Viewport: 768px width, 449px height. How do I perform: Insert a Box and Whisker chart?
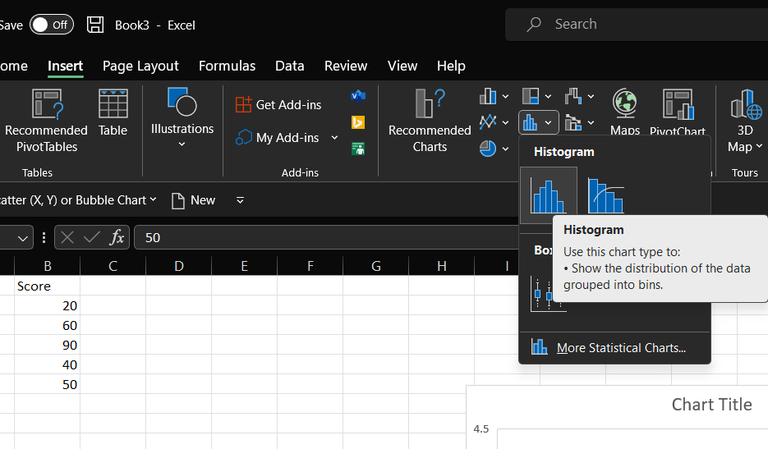coord(548,294)
